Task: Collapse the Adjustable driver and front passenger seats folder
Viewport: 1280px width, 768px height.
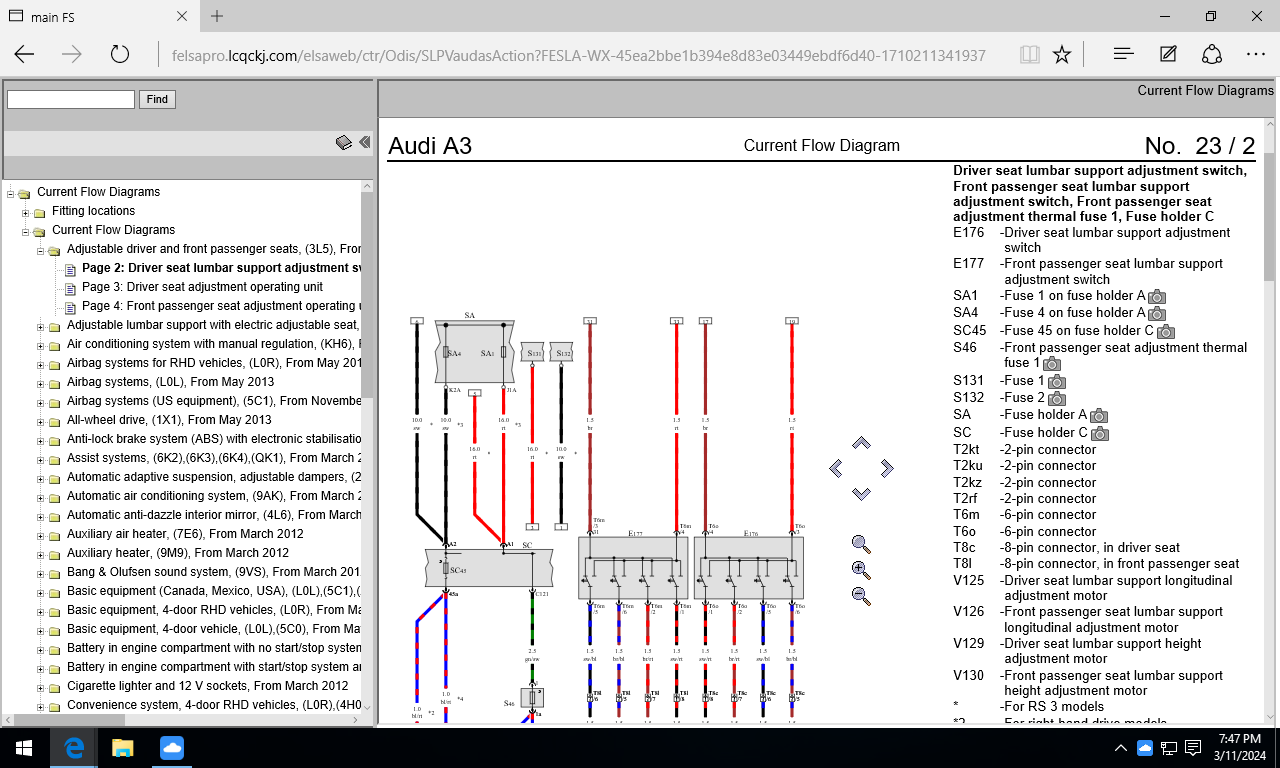Action: pyautogui.click(x=41, y=250)
